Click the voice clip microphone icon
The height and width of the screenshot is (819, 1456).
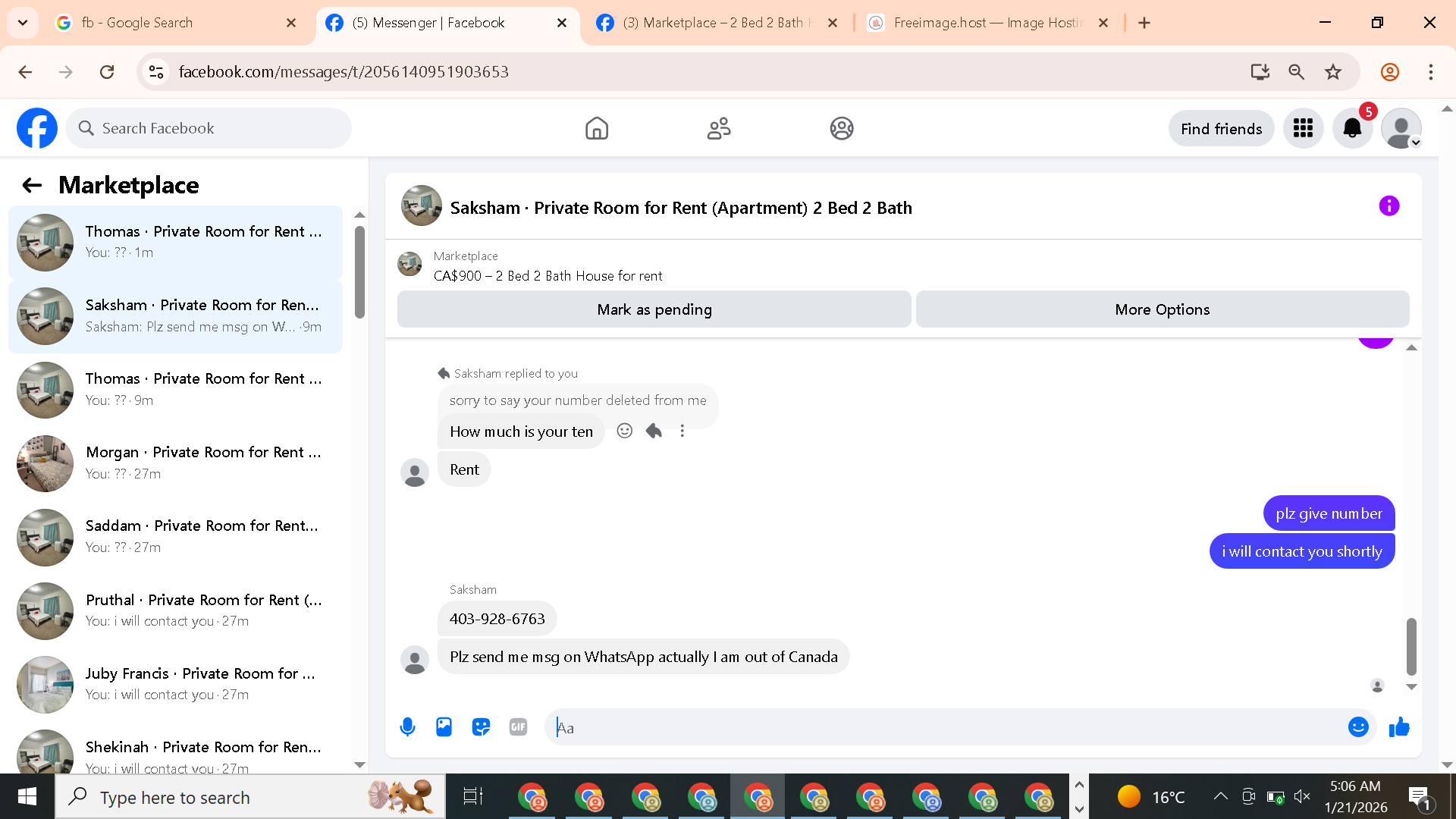(x=407, y=727)
